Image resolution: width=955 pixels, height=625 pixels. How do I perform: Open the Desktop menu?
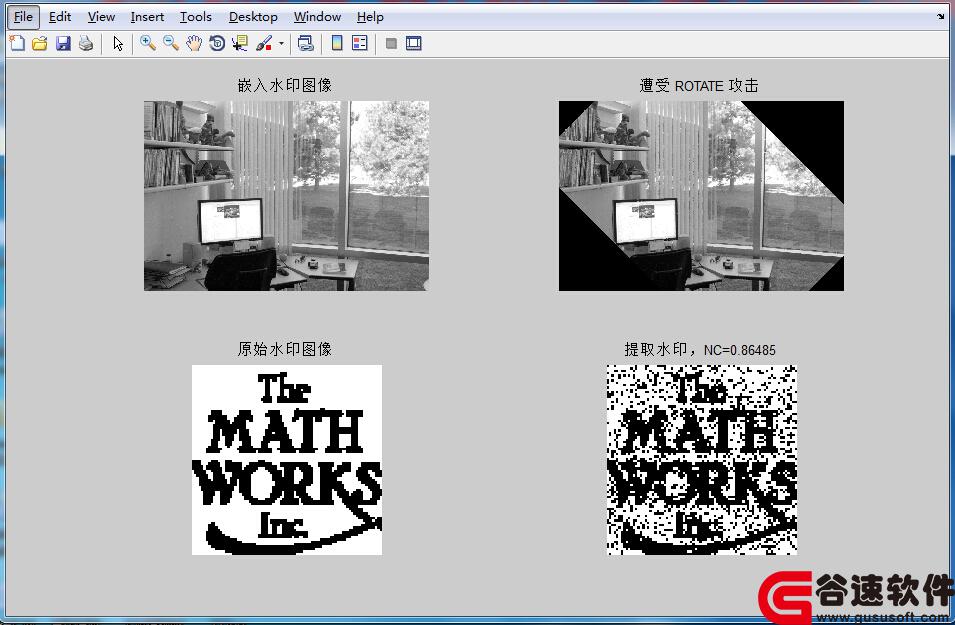(253, 17)
